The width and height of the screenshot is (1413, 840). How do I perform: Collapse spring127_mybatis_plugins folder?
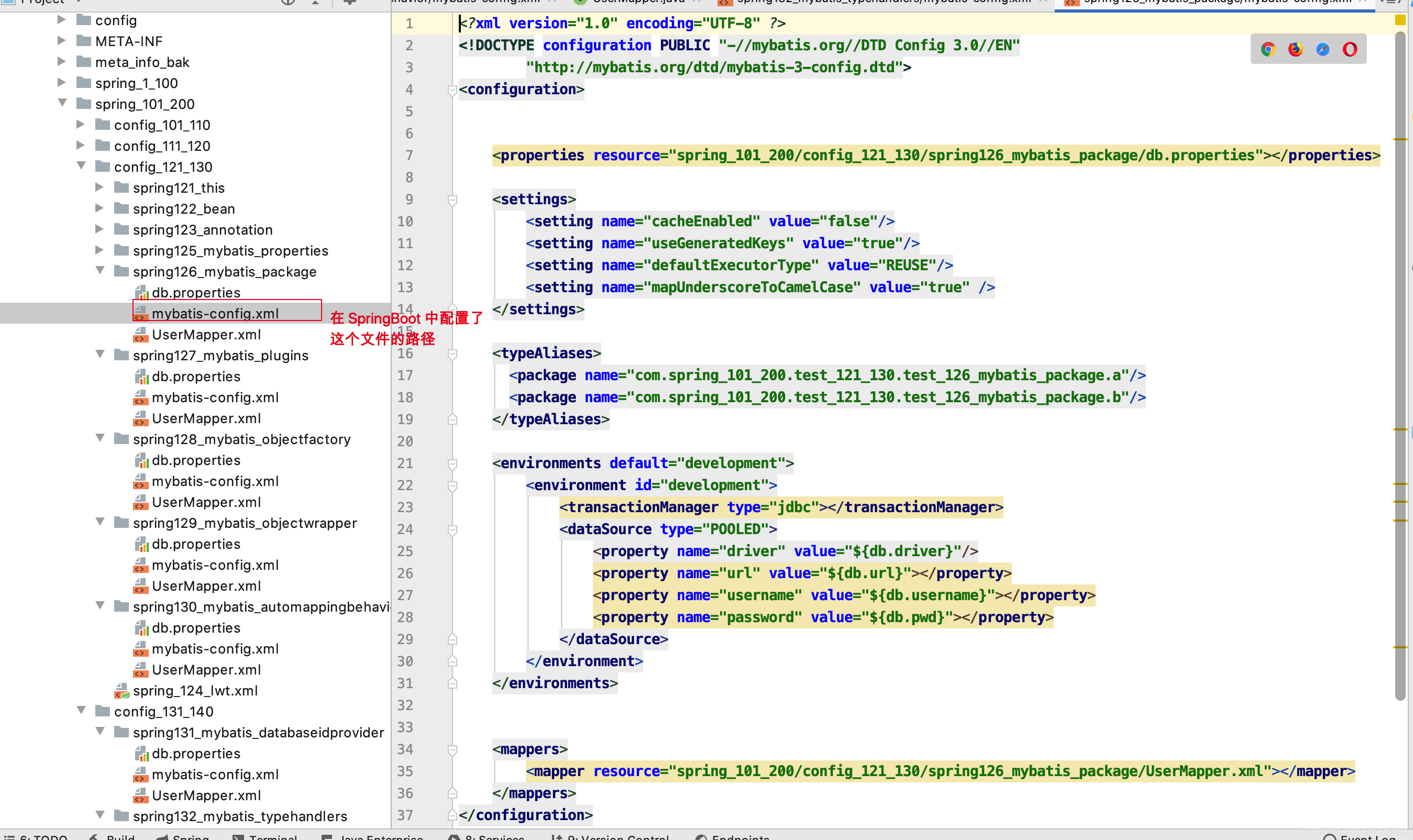(100, 355)
